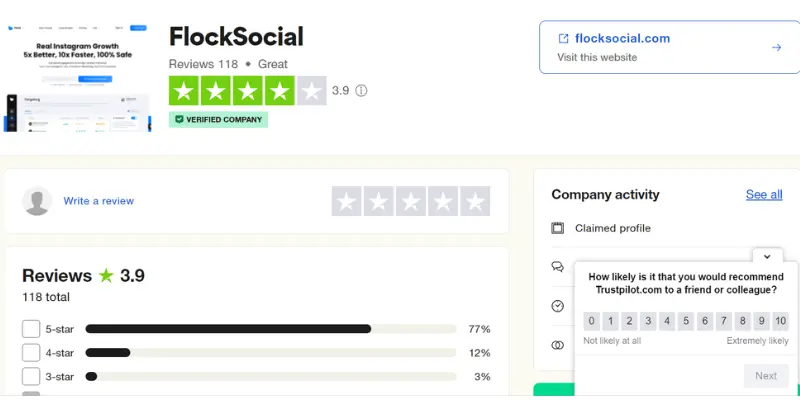
Task: Click the external link icon beside flocksocial.com
Action: 563,39
